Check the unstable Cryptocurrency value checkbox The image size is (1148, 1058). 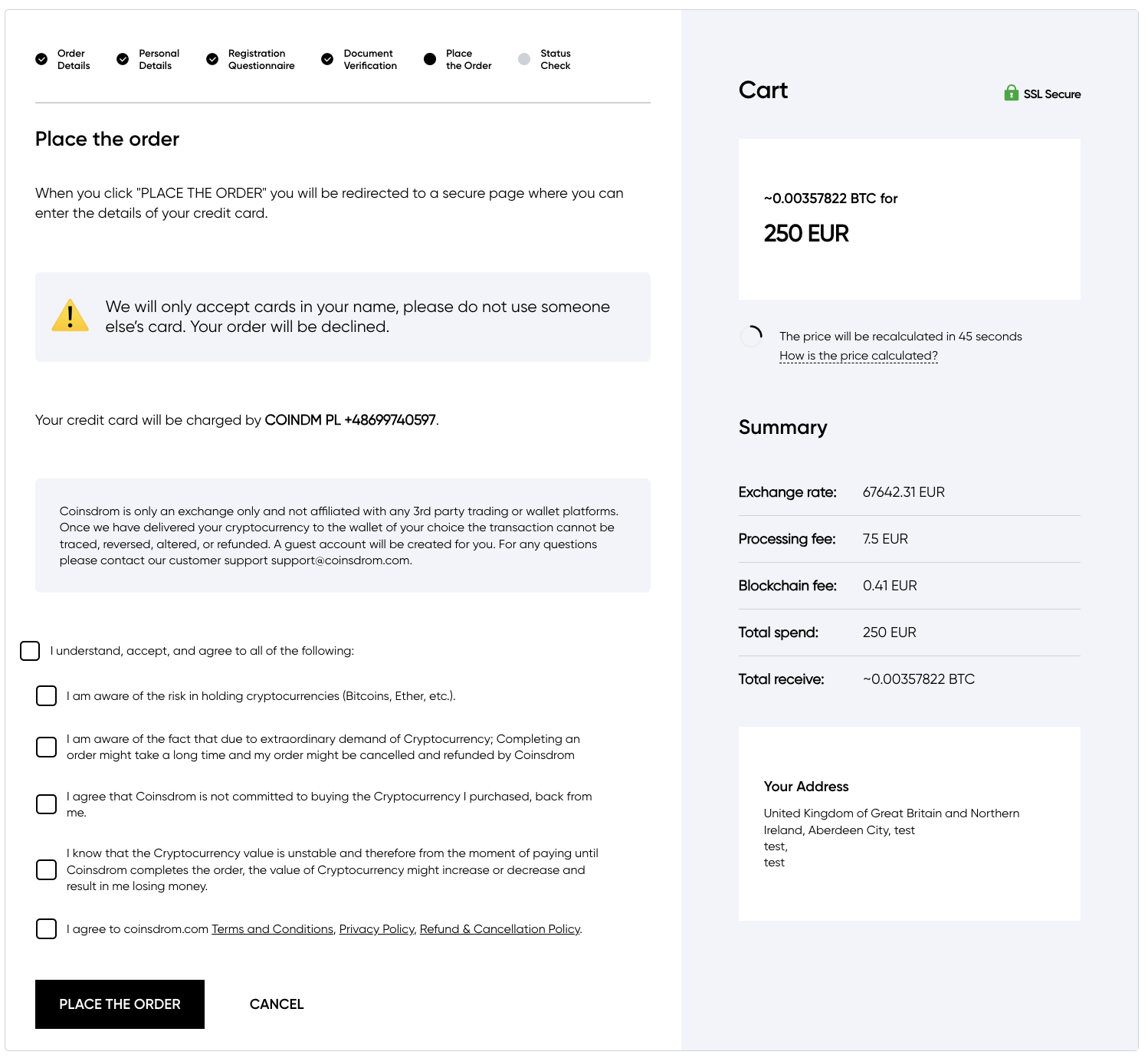[x=47, y=869]
